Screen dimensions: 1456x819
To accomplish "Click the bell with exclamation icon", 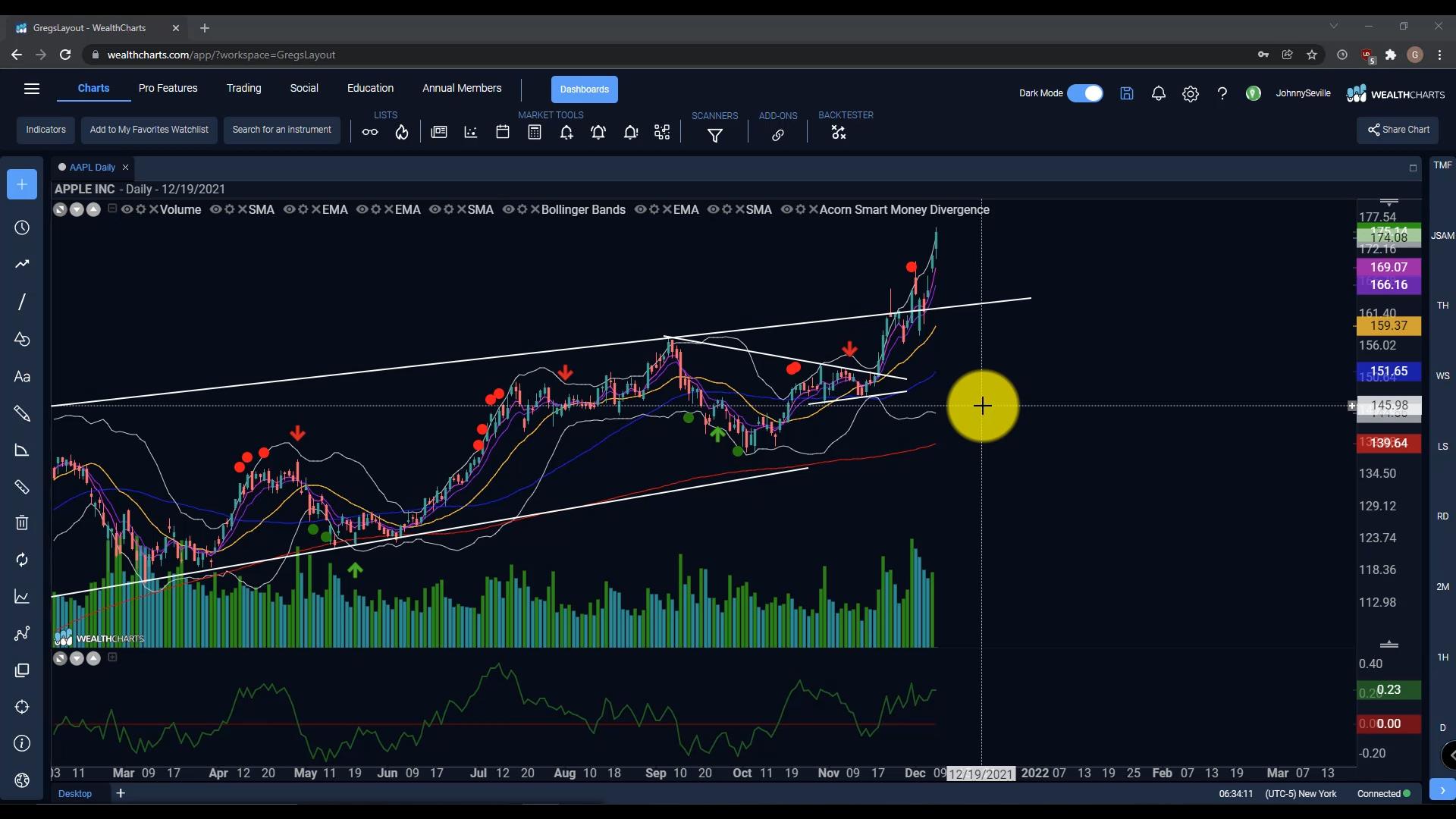I will (630, 133).
